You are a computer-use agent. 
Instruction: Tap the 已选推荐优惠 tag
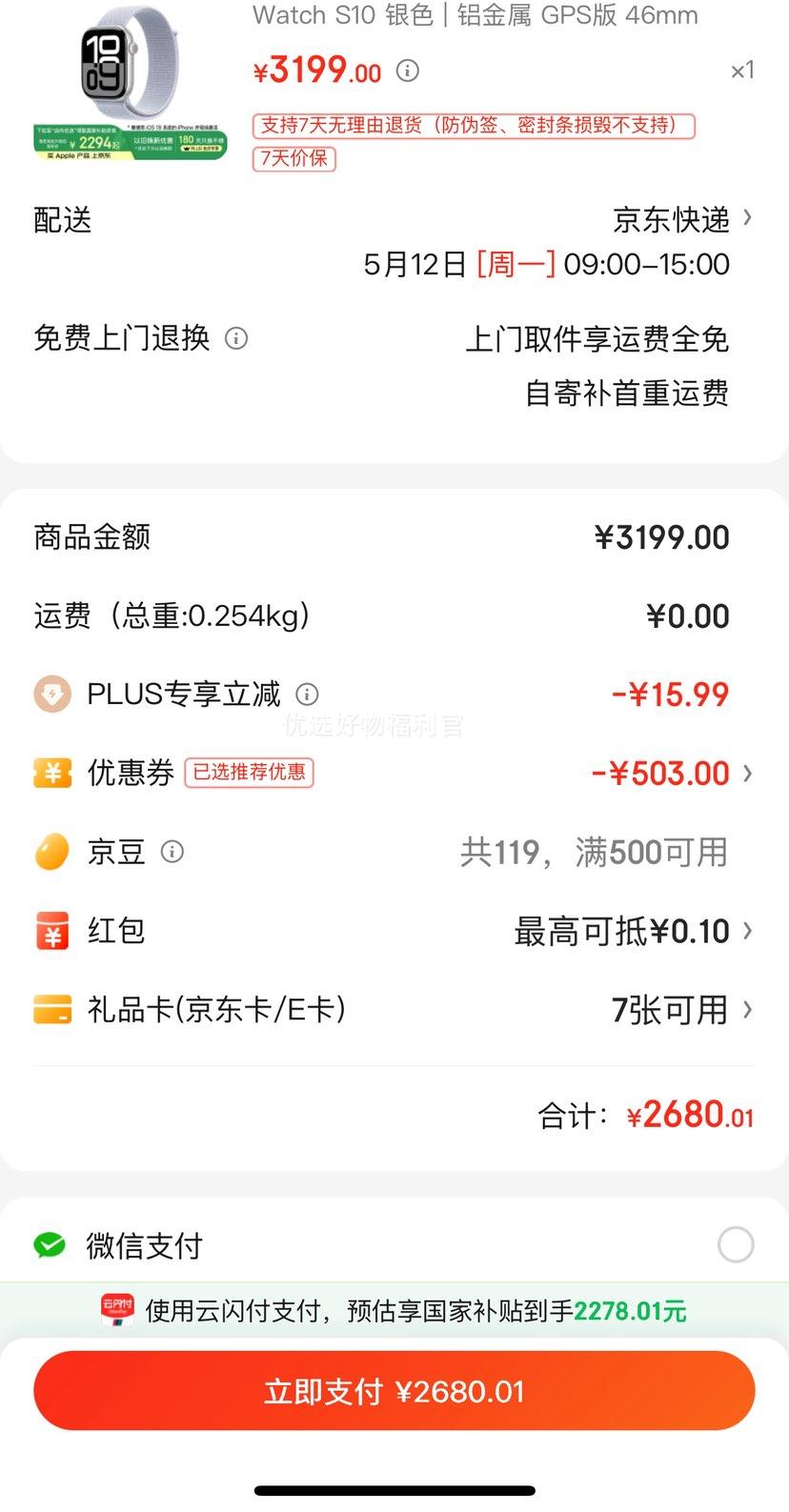click(x=250, y=773)
